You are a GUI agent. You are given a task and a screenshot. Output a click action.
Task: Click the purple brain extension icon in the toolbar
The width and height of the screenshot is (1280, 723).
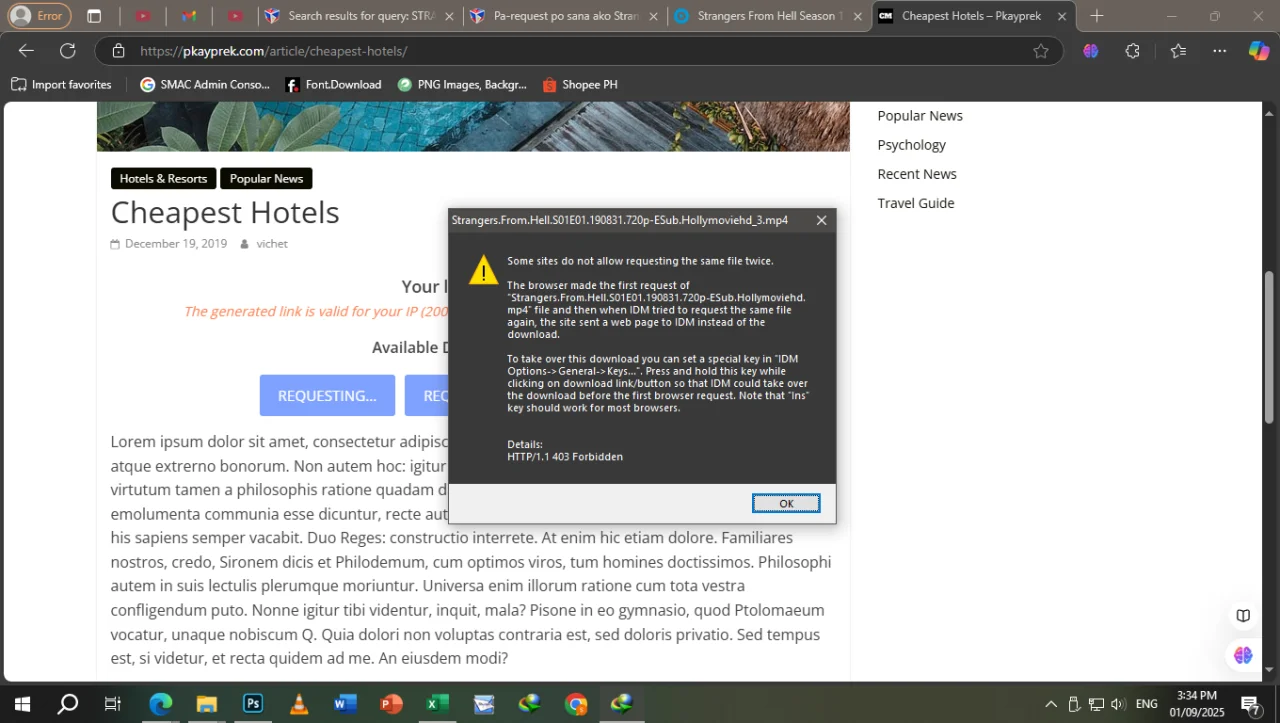[x=1091, y=51]
